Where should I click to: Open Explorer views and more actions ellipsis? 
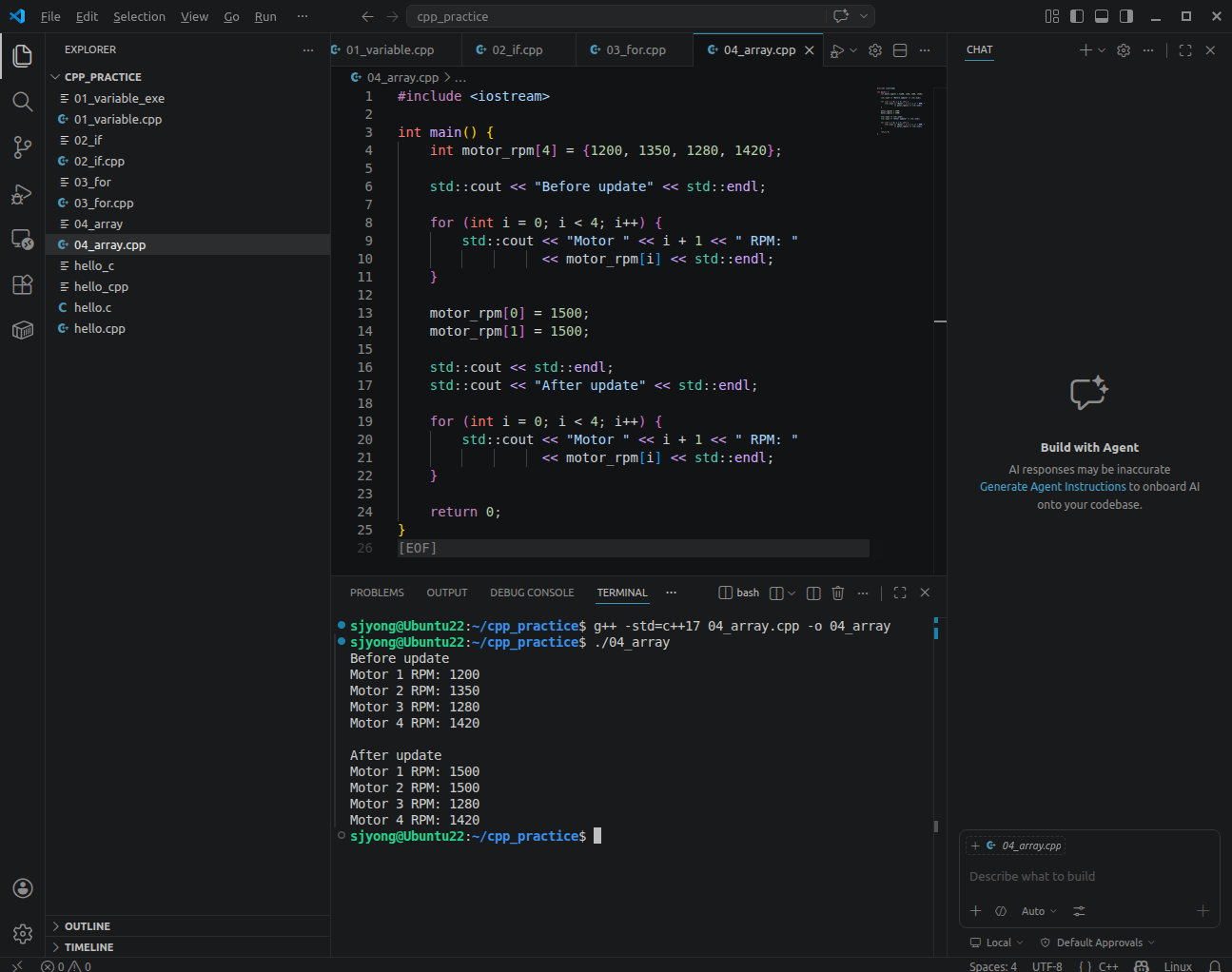(307, 49)
